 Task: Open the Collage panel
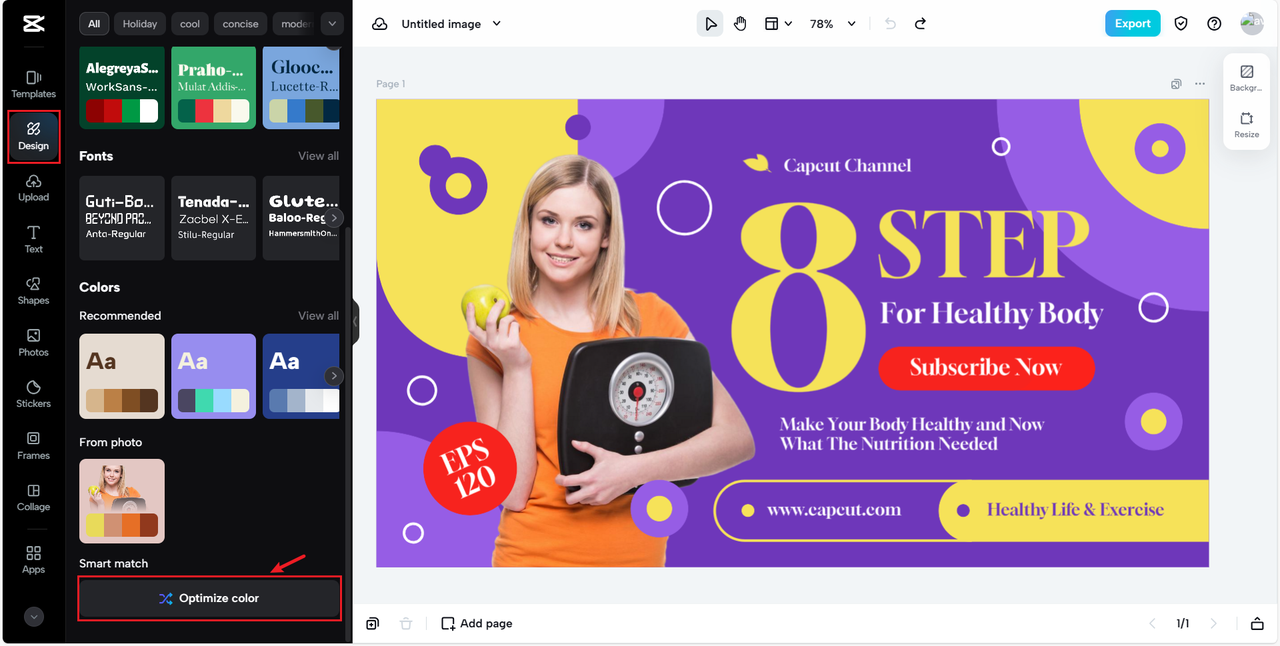click(x=33, y=498)
